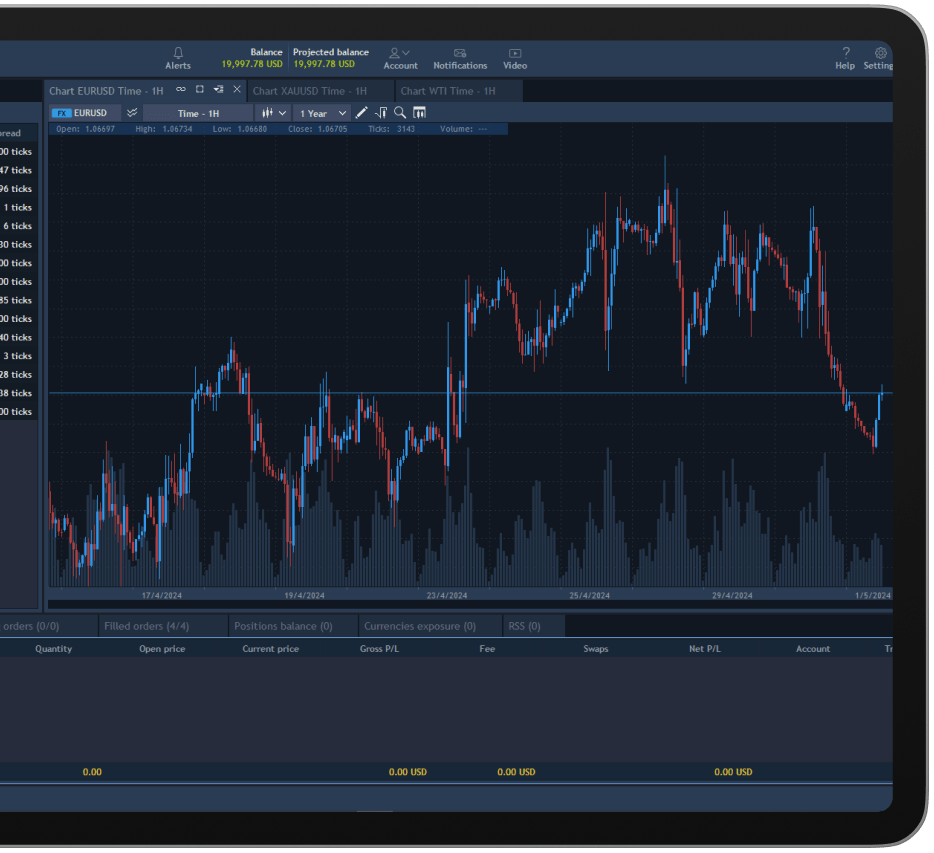
Task: Open the Settings gear icon
Action: point(880,52)
